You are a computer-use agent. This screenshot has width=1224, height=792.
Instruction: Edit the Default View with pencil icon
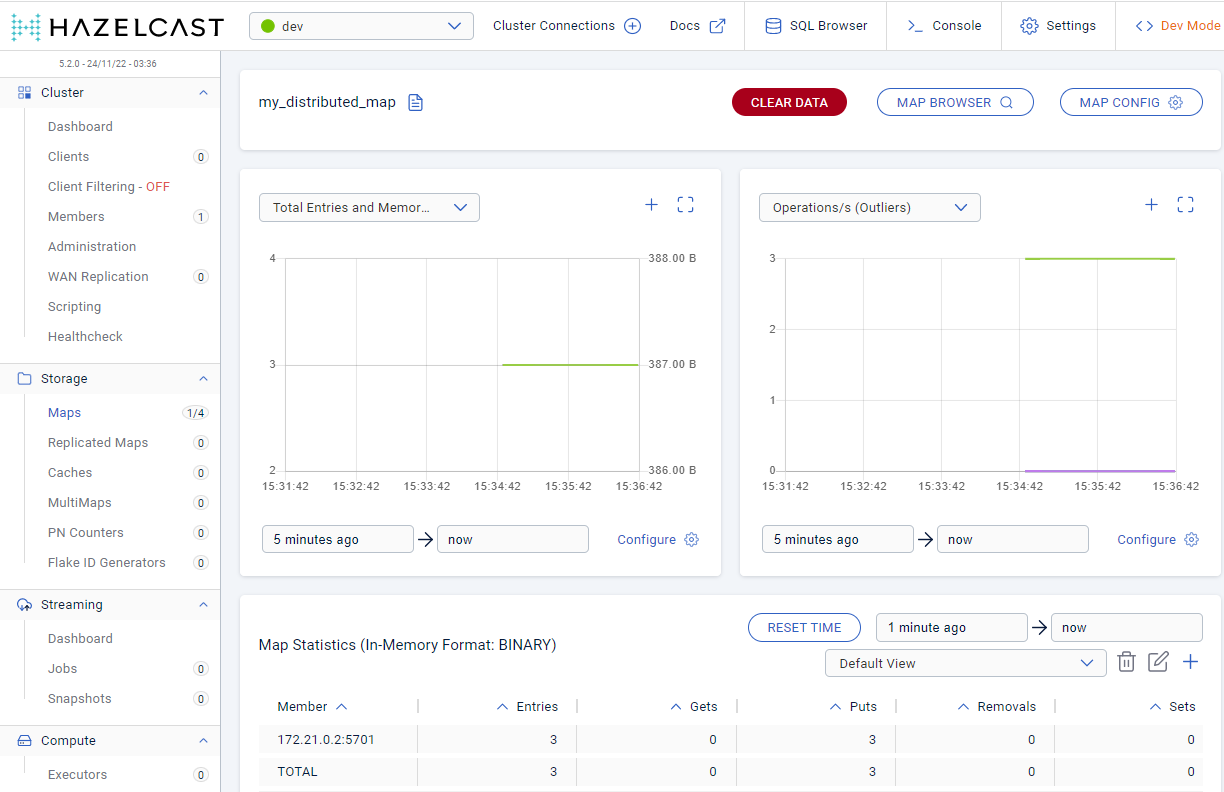1158,662
